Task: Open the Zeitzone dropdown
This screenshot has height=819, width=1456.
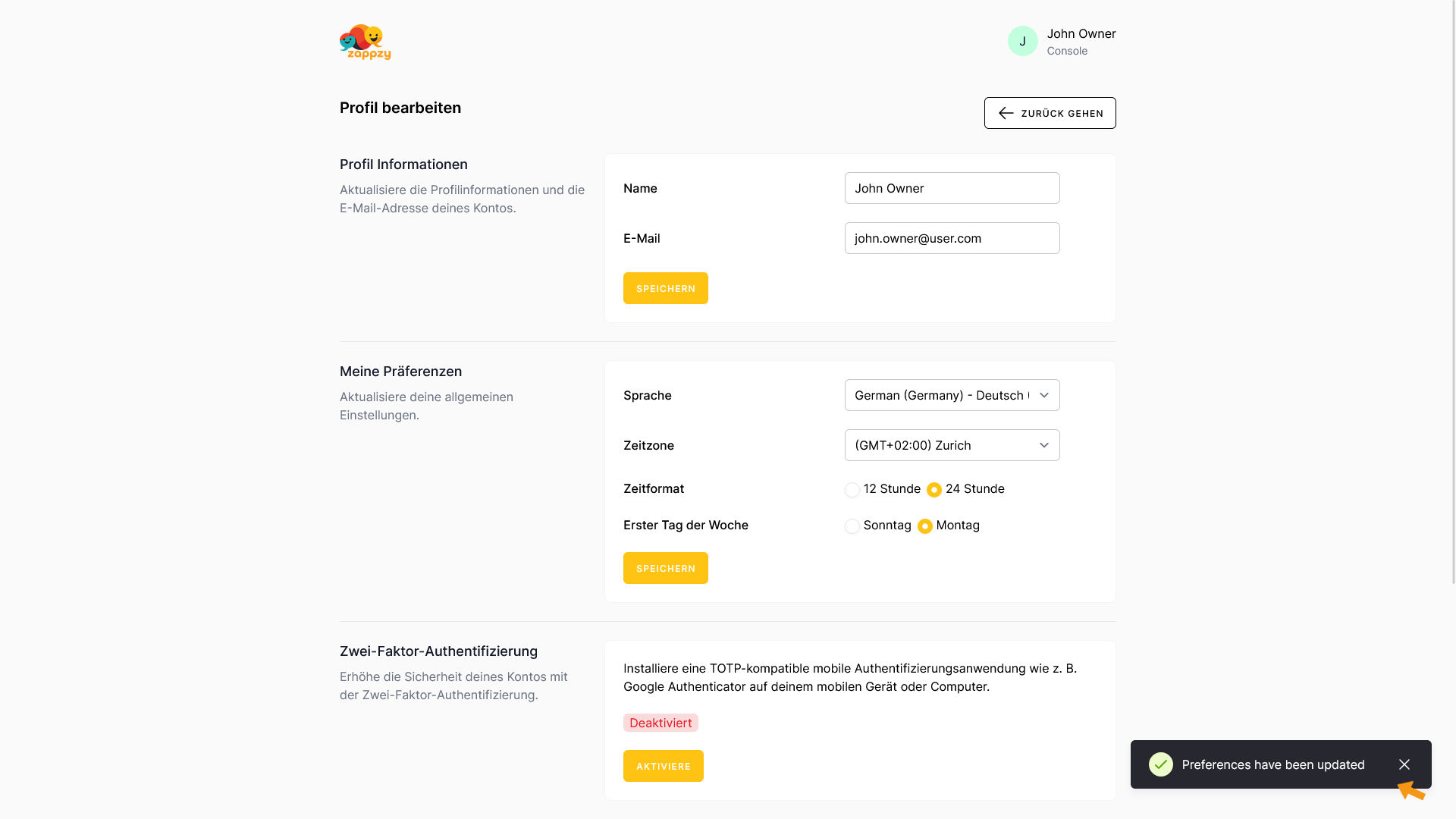Action: (952, 445)
